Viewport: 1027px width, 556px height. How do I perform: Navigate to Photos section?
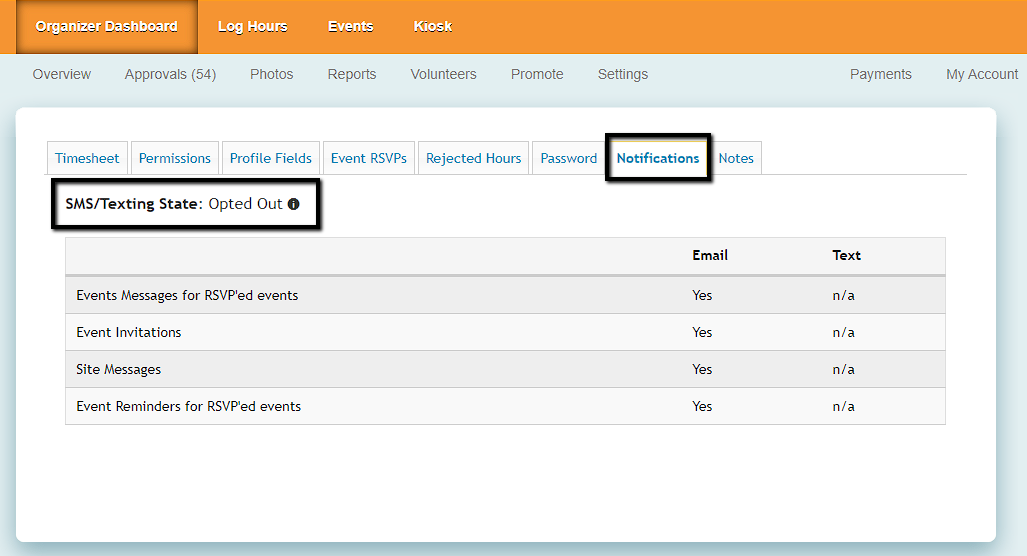coord(271,74)
